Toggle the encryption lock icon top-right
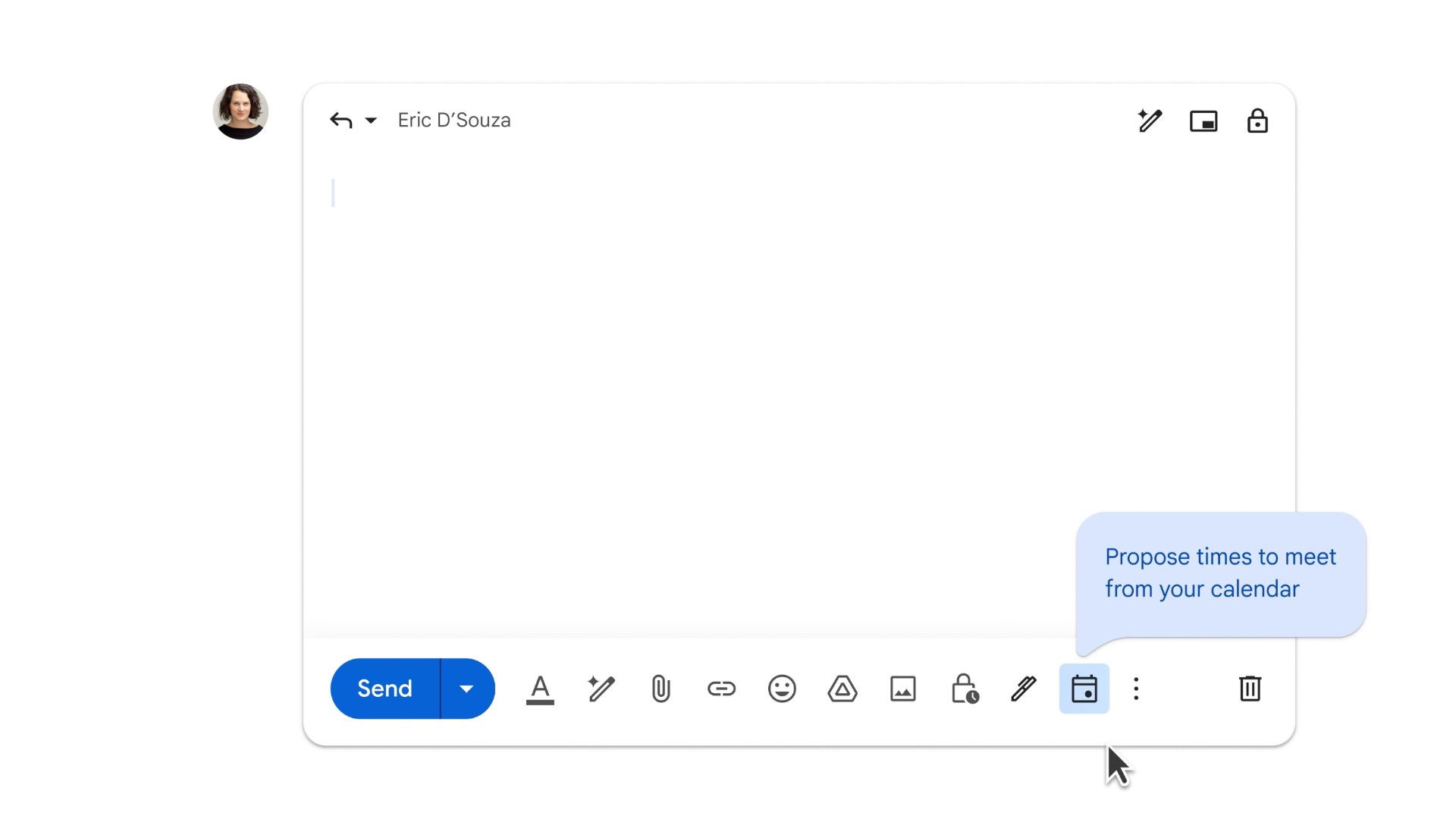The height and width of the screenshot is (819, 1456). [x=1257, y=121]
